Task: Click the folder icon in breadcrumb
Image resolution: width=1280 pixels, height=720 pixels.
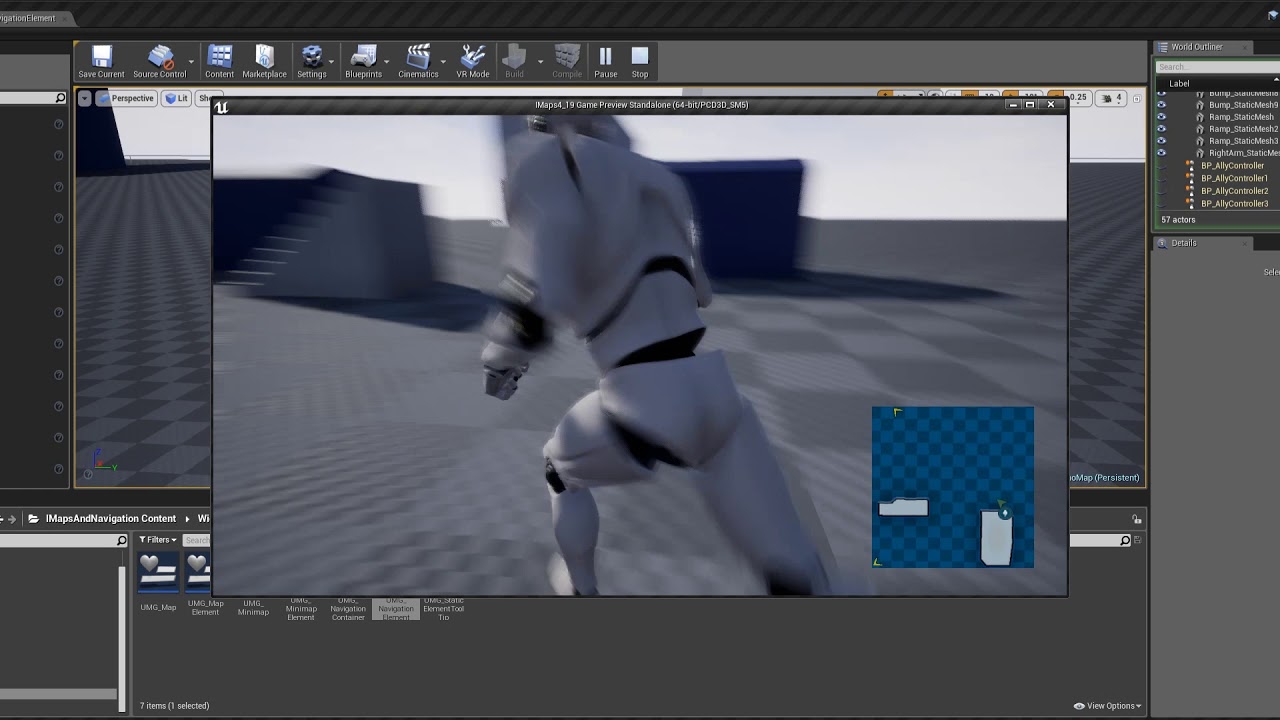Action: (34, 519)
